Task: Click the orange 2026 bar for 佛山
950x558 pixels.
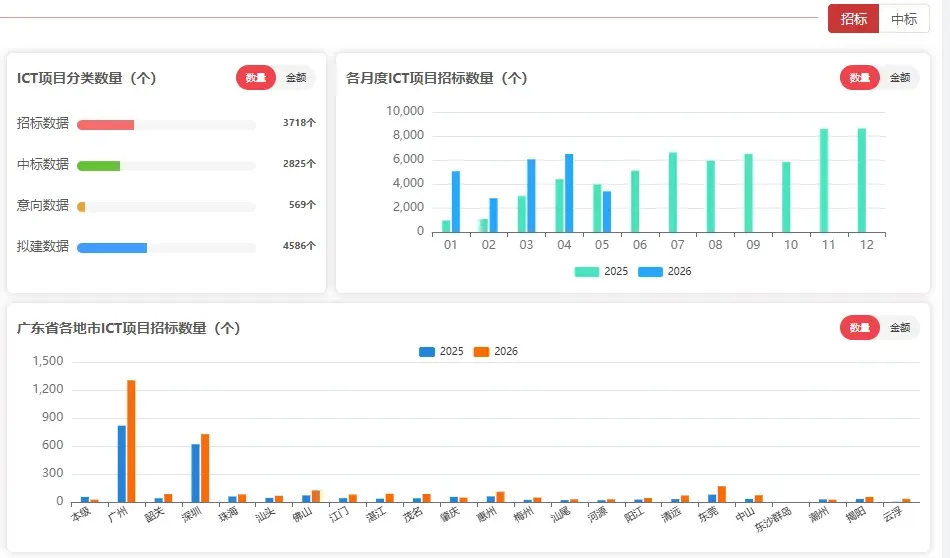Action: tap(316, 496)
